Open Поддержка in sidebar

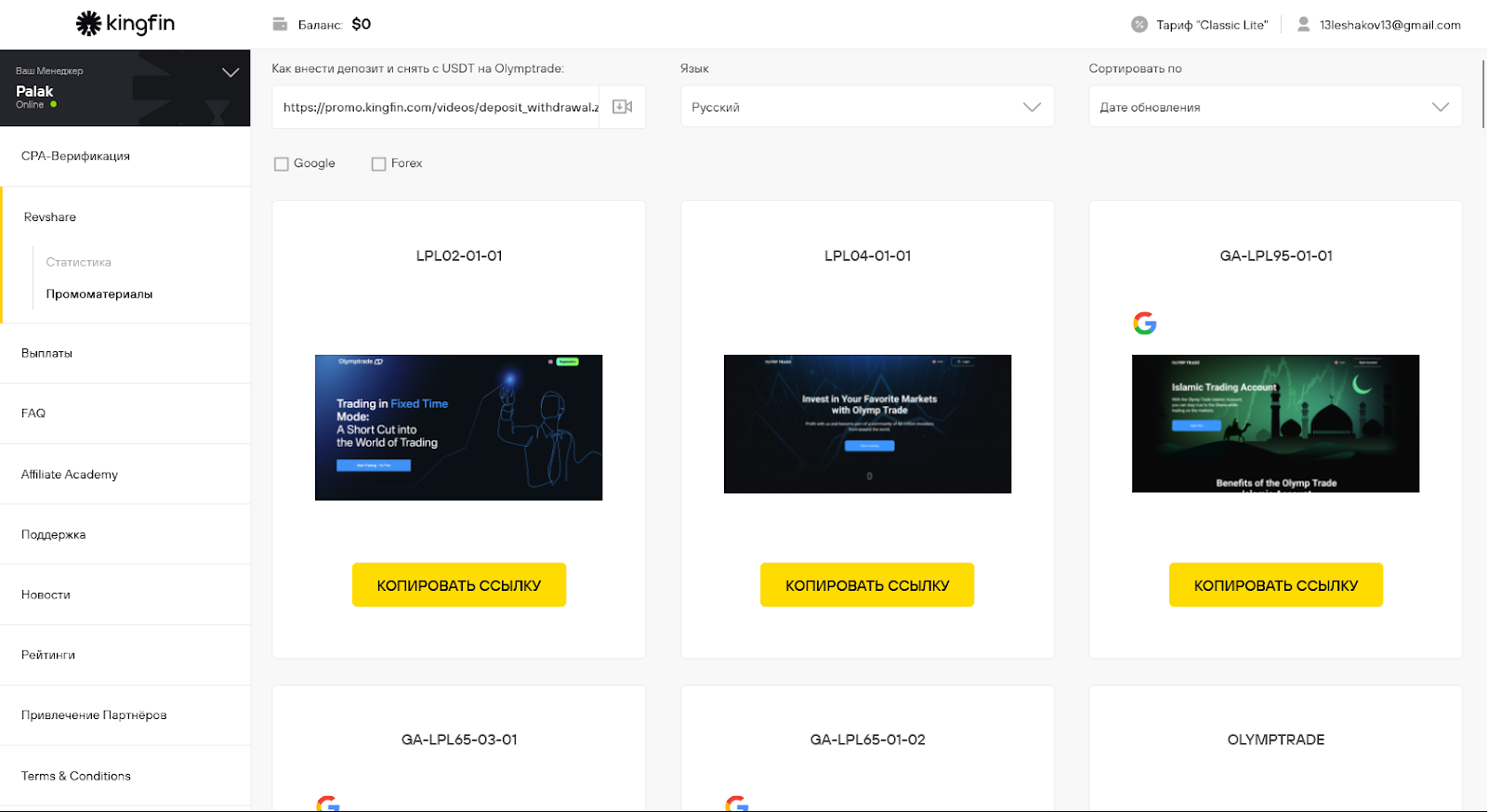125,534
